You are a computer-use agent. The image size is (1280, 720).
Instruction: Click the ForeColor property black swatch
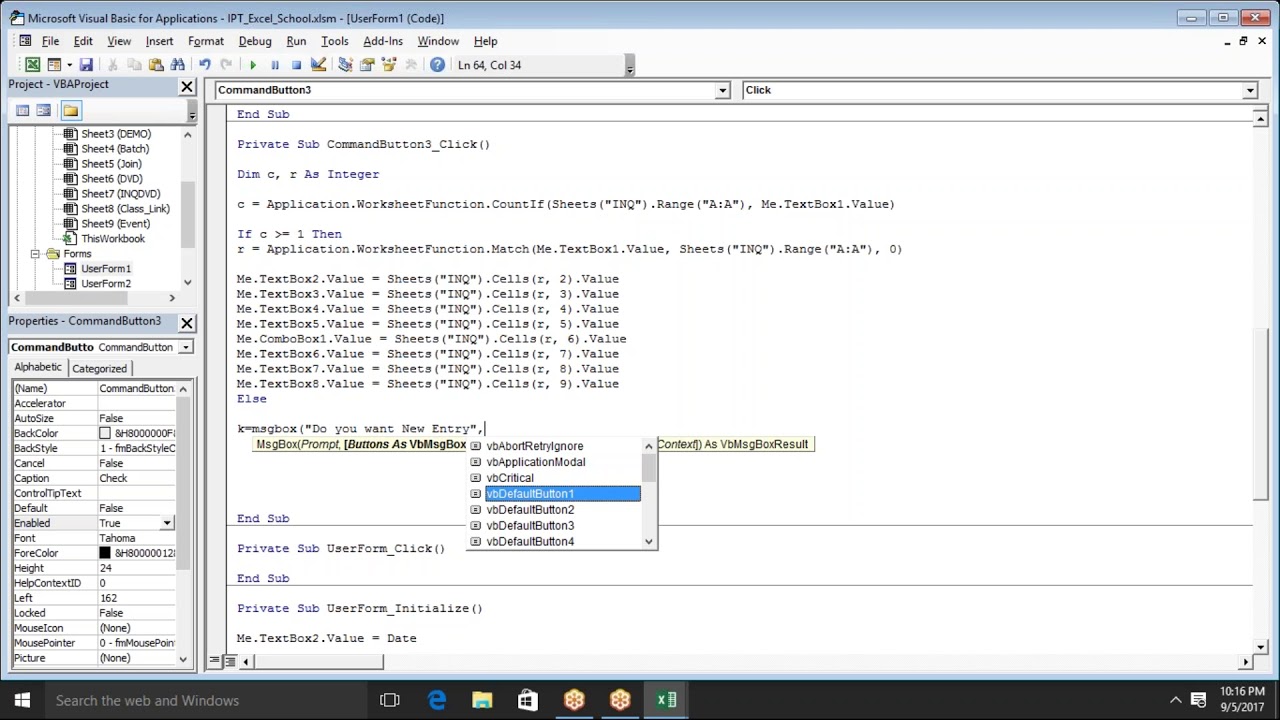pos(105,553)
